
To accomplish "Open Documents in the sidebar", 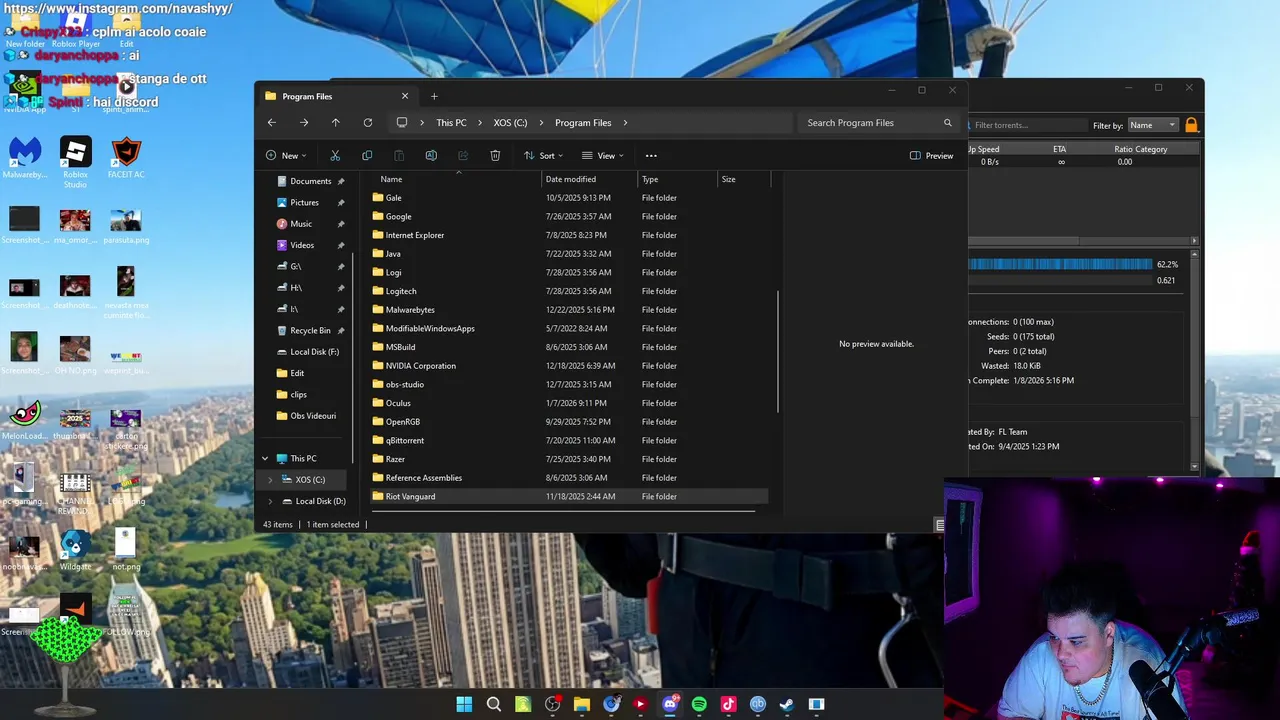I will click(x=310, y=181).
